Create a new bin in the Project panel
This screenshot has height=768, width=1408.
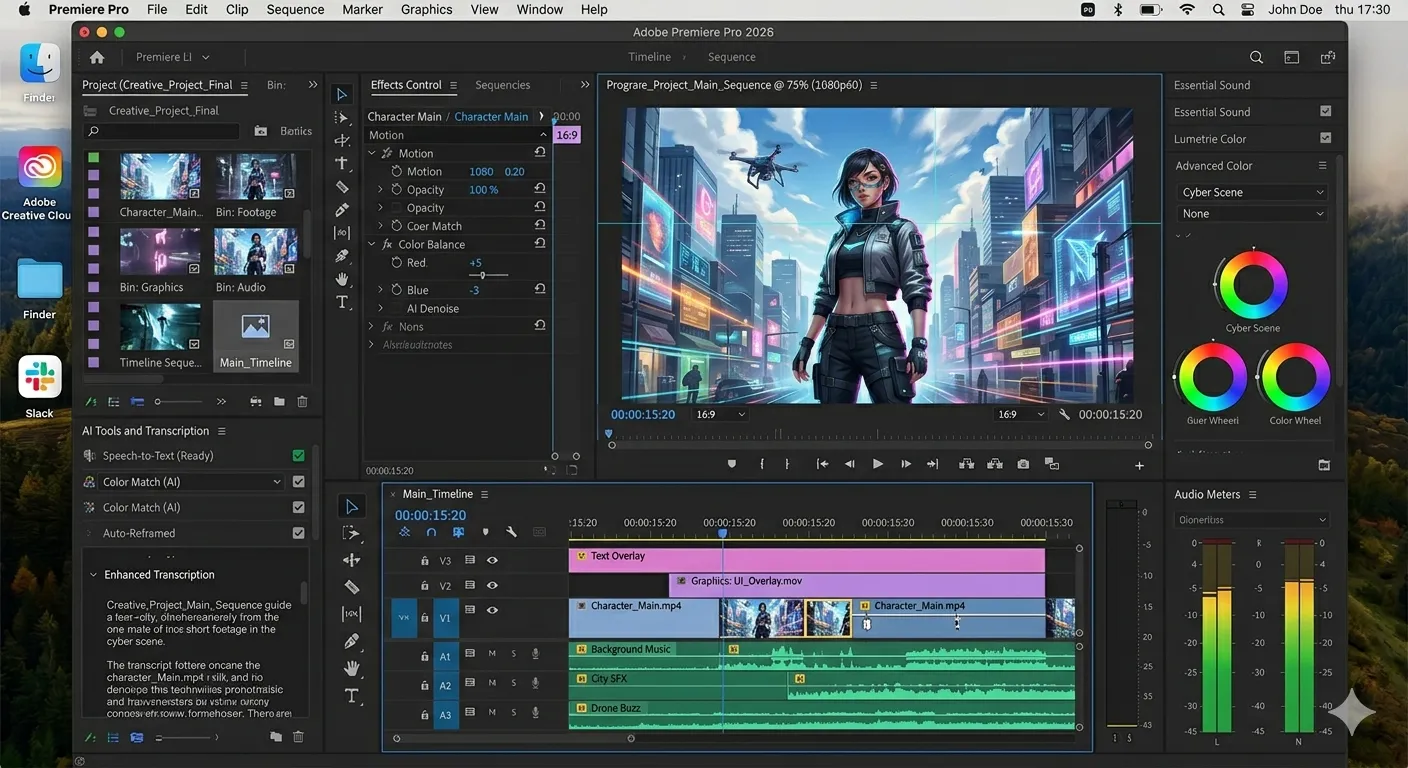pos(279,401)
